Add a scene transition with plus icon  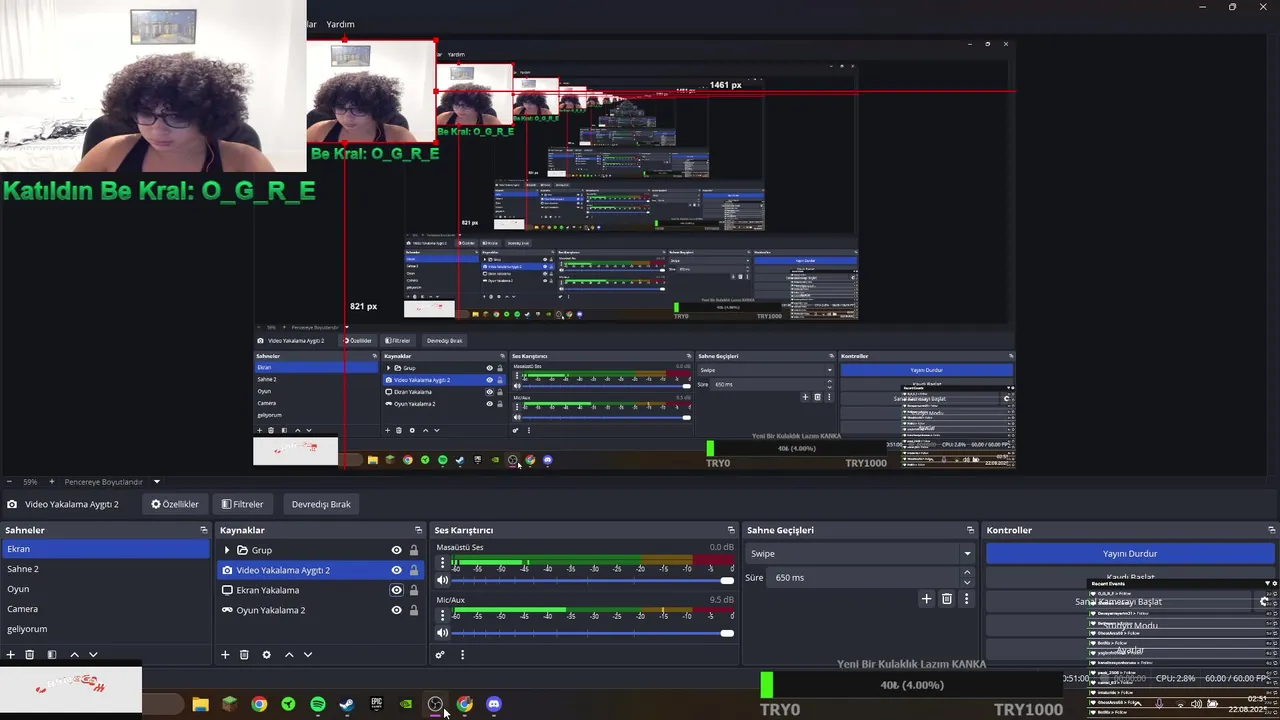point(926,598)
